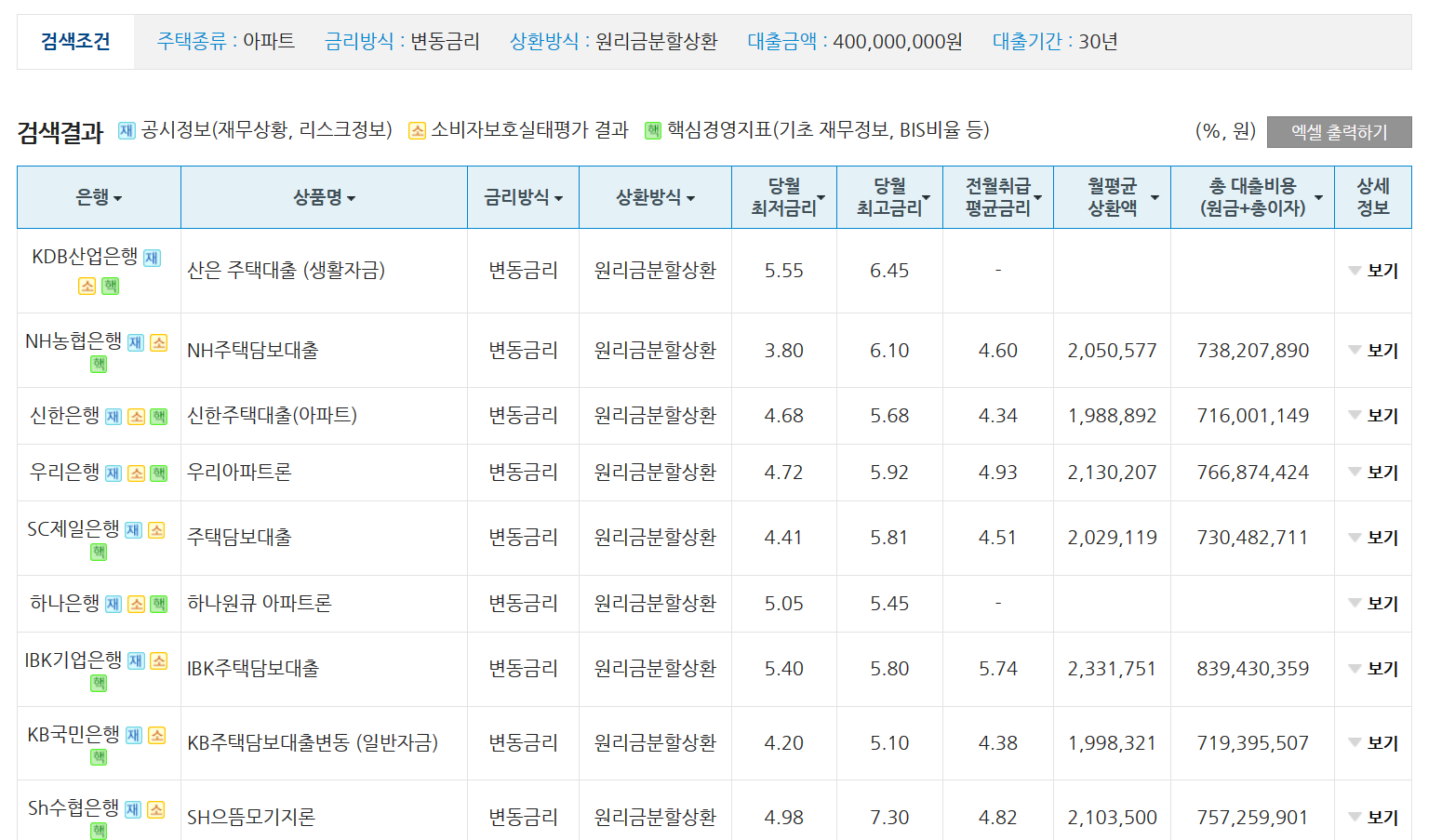Open 하나은행 재 disclosure icon

pyautogui.click(x=113, y=605)
